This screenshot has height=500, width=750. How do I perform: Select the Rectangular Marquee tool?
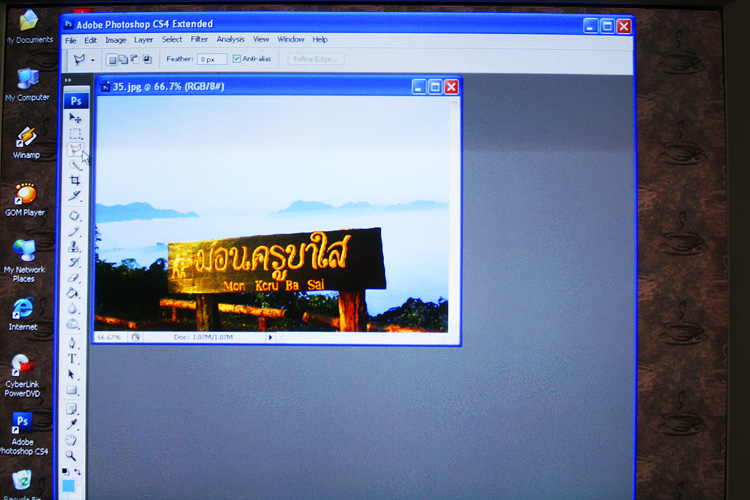[75, 133]
